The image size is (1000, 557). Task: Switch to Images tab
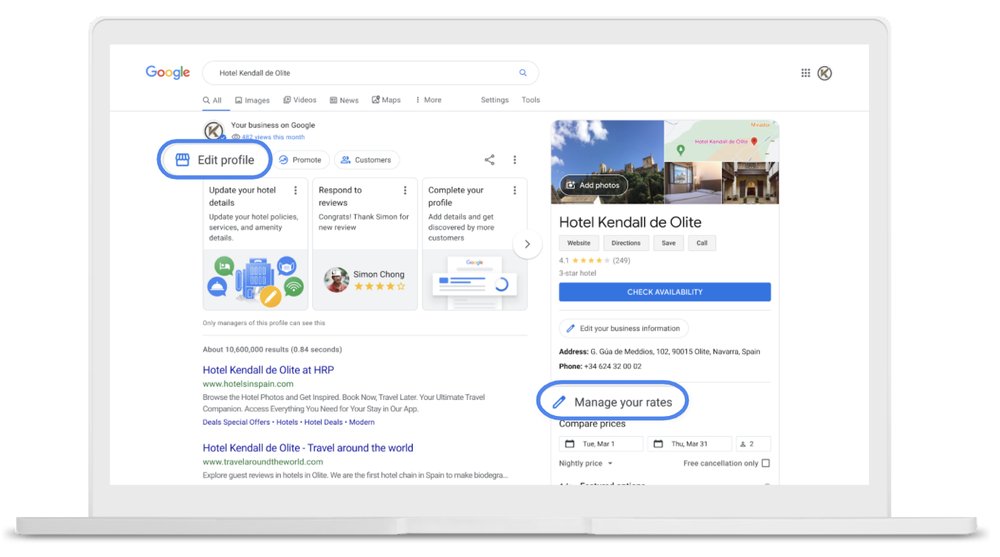tap(253, 100)
